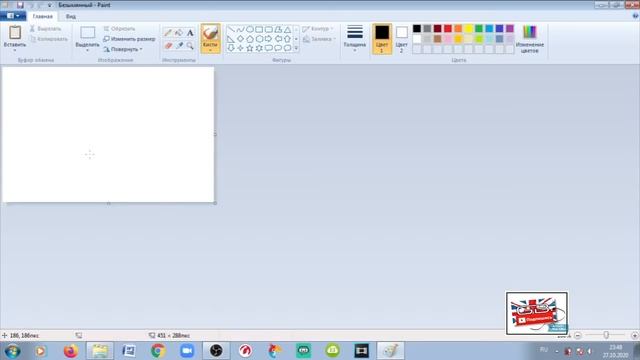
Task: Pick the Triangle shape
Action: coord(287,29)
